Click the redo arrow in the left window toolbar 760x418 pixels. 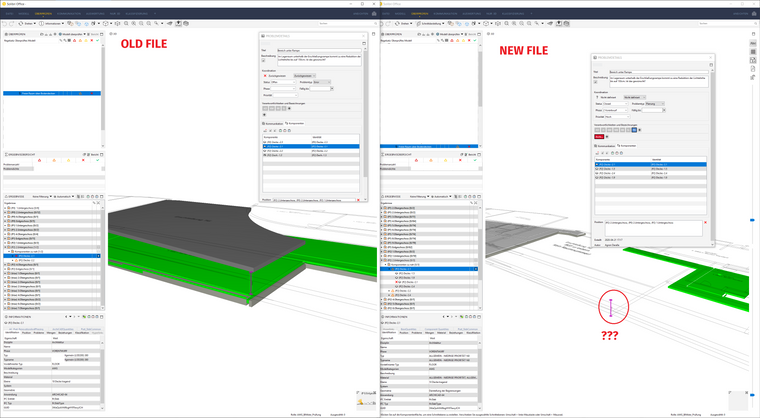click(x=12, y=23)
